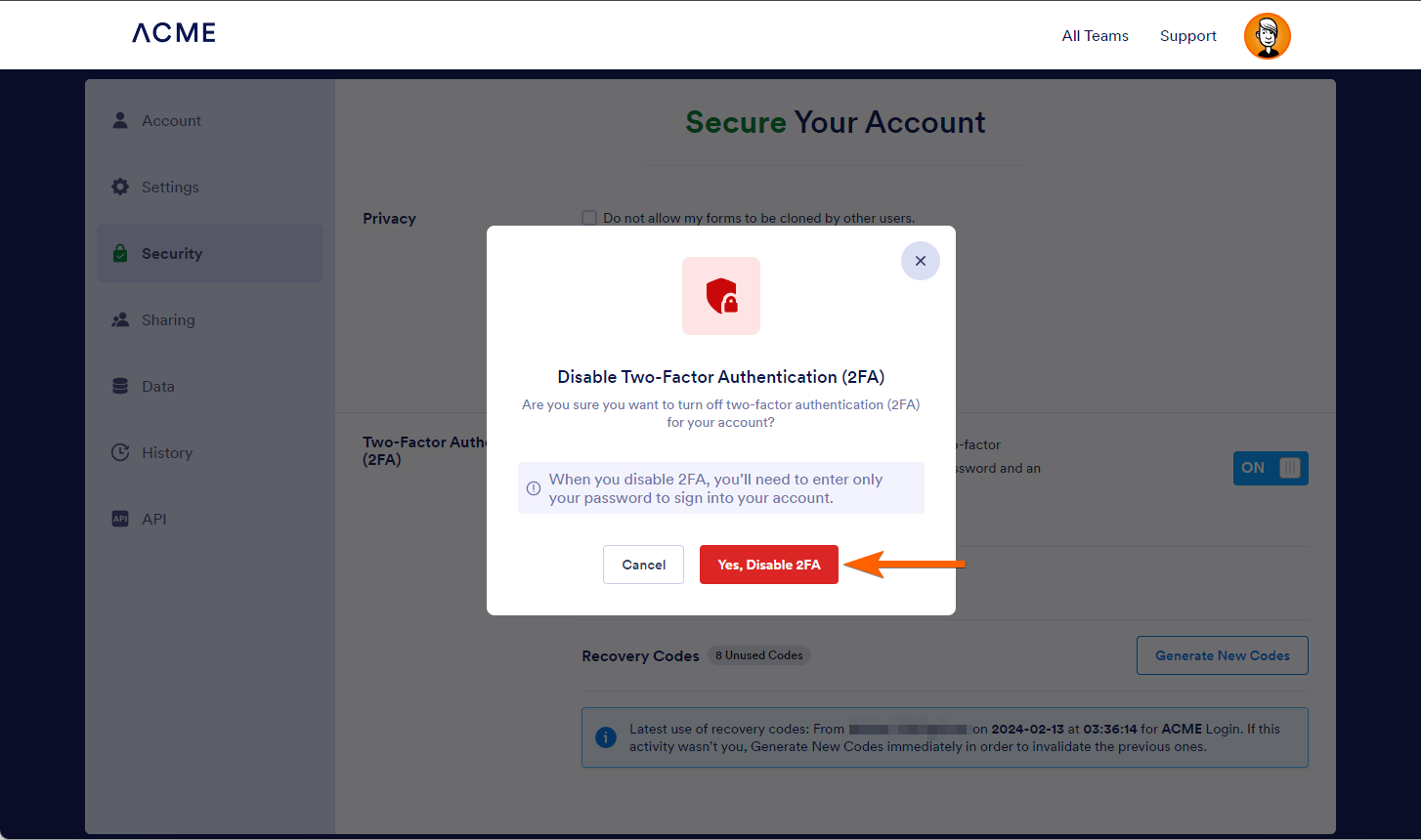Open the user avatar profile menu

coord(1267,36)
